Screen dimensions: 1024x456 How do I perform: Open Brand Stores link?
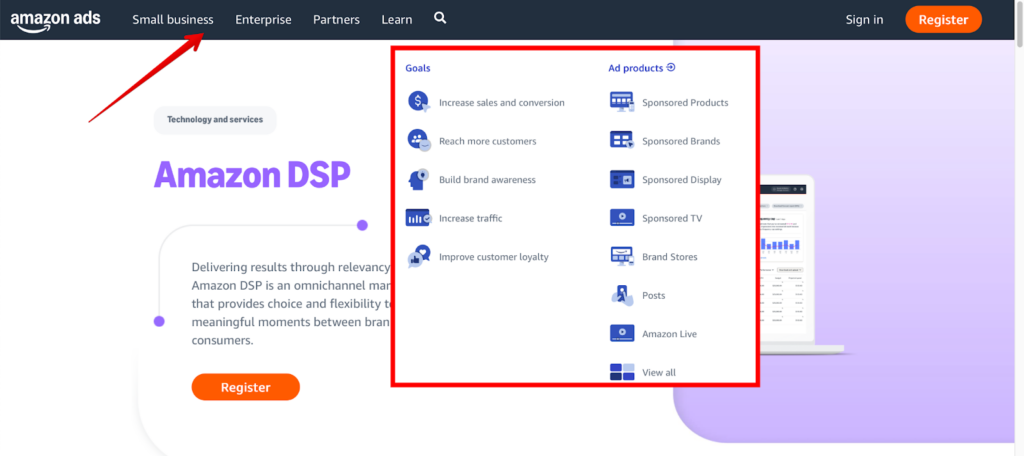click(669, 257)
